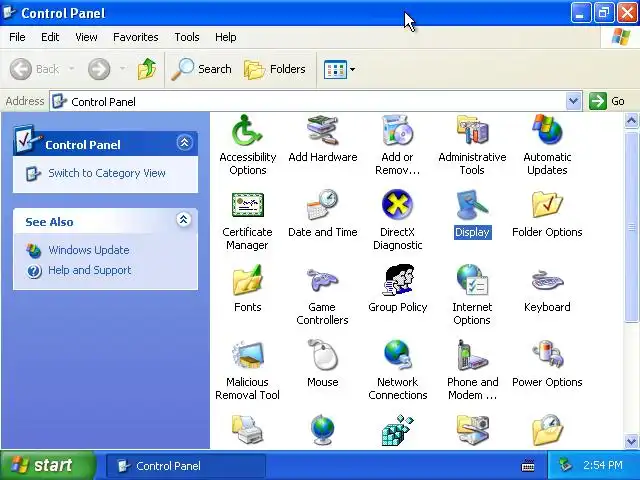Click the Search toolbar button
640x480 pixels.
(x=201, y=69)
